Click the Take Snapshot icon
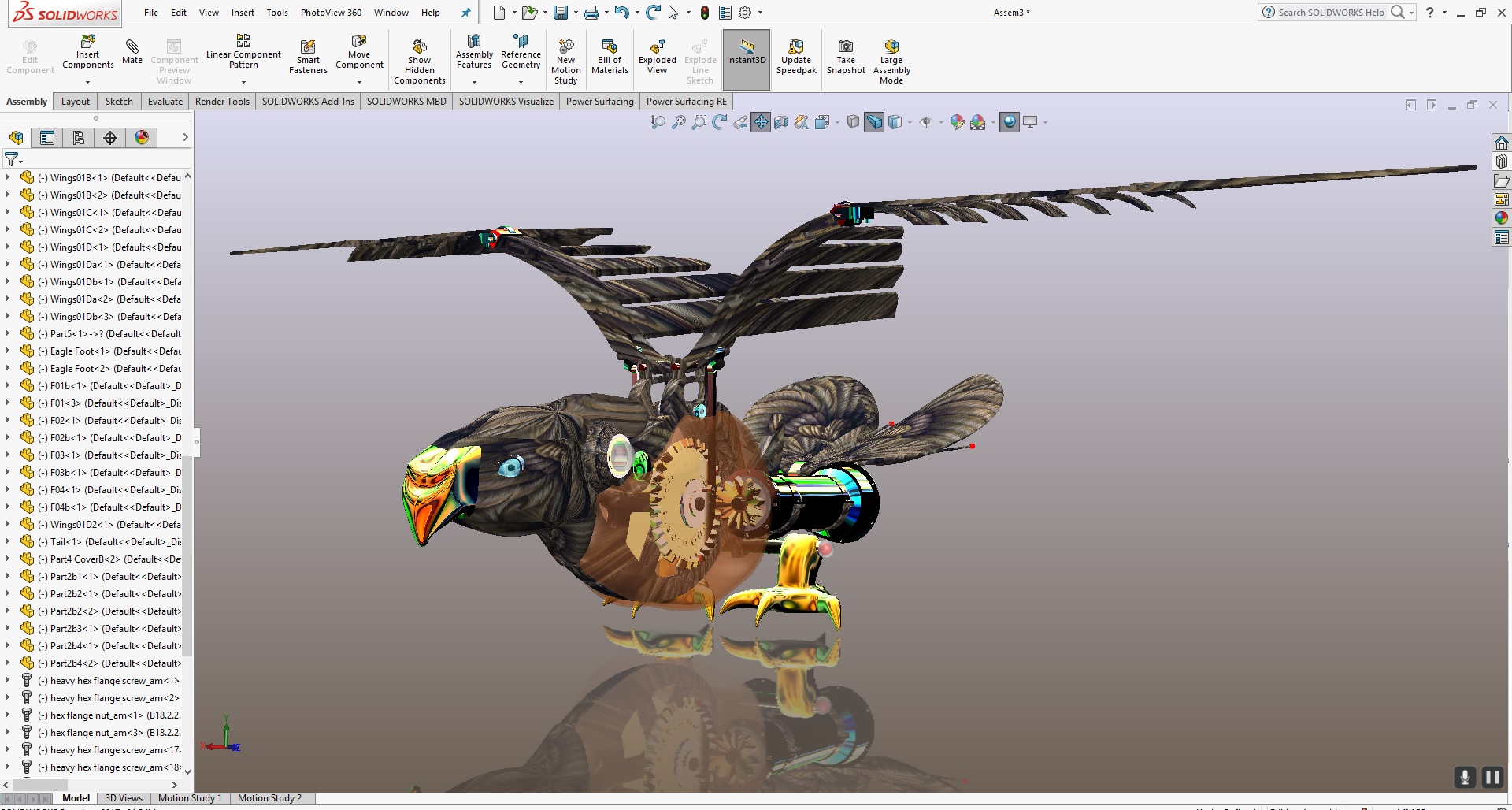This screenshot has width=1512, height=810. click(x=845, y=58)
